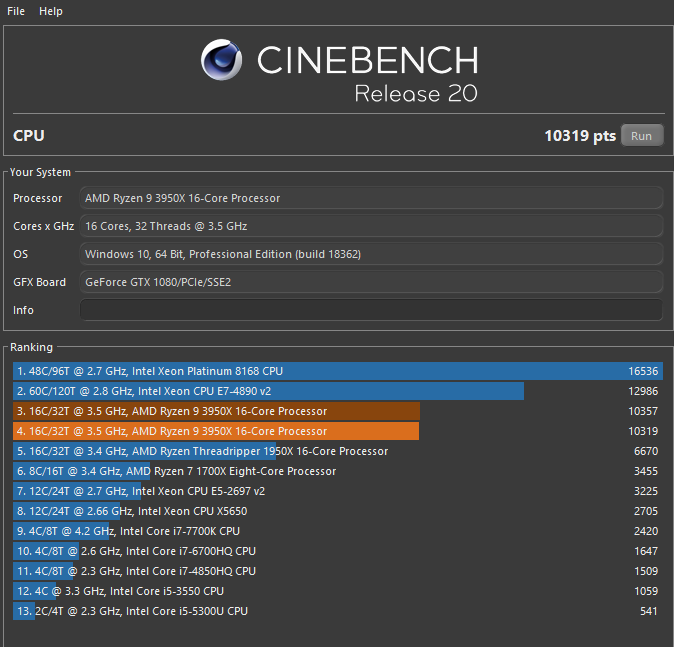The image size is (674, 647).
Task: Click the Ranking group label
Action: point(31,347)
